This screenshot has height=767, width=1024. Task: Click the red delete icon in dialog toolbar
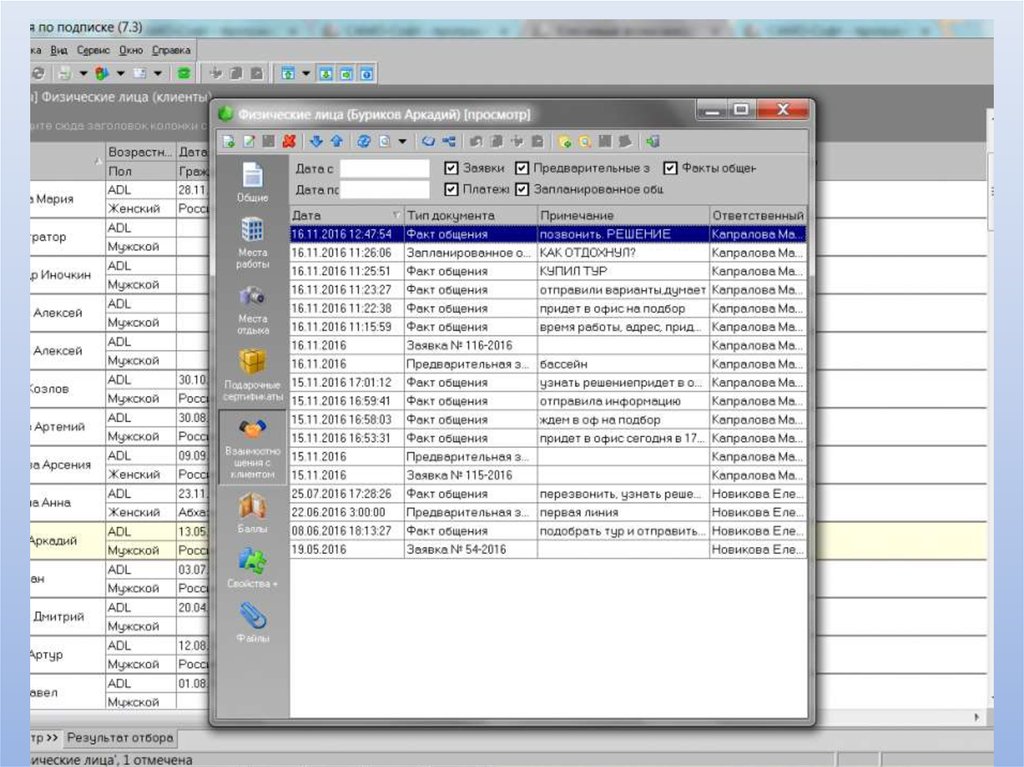[x=289, y=141]
